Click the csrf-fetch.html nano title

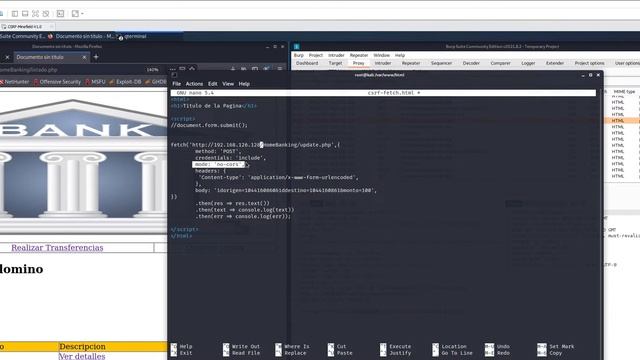(394, 93)
